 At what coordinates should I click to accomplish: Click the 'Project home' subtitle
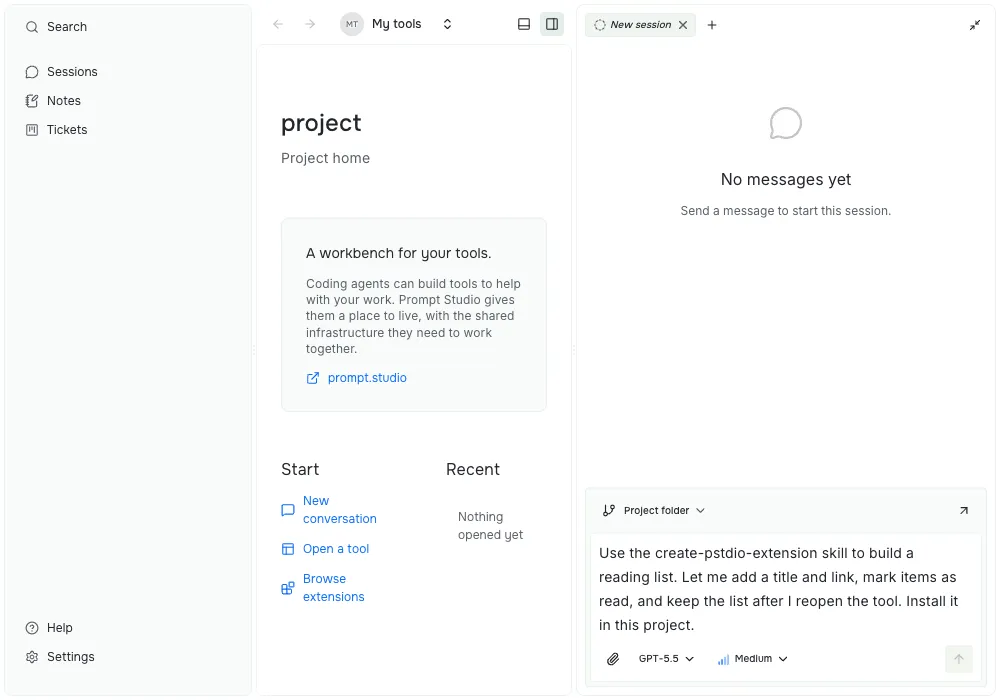click(325, 158)
